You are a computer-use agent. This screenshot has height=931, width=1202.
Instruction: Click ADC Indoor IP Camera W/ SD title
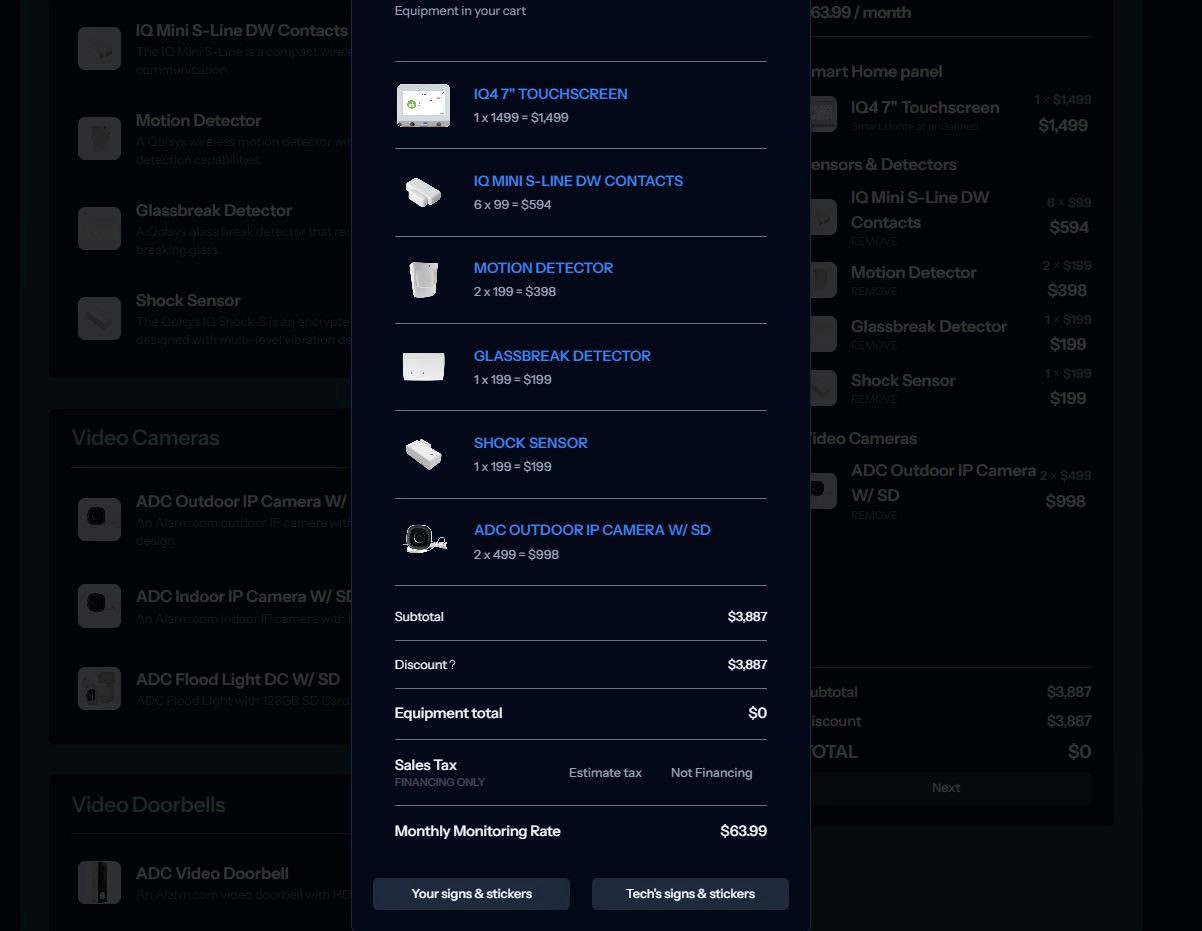[x=243, y=597]
